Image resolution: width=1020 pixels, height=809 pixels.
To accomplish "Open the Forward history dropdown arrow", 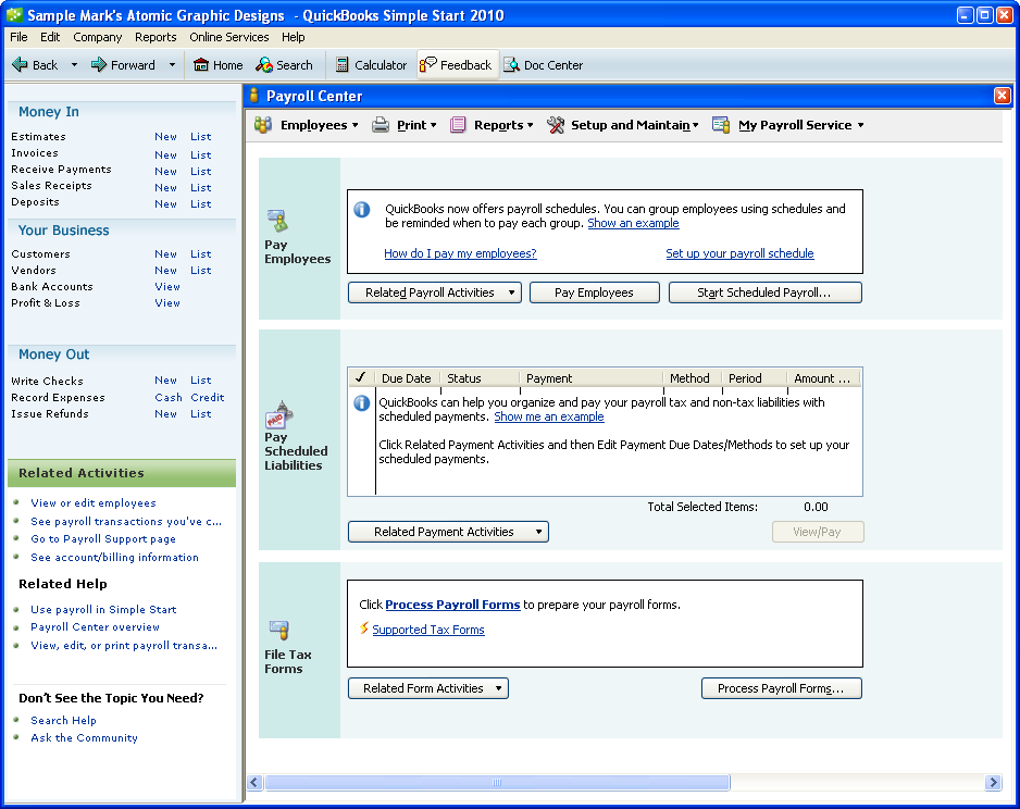I will tap(172, 64).
